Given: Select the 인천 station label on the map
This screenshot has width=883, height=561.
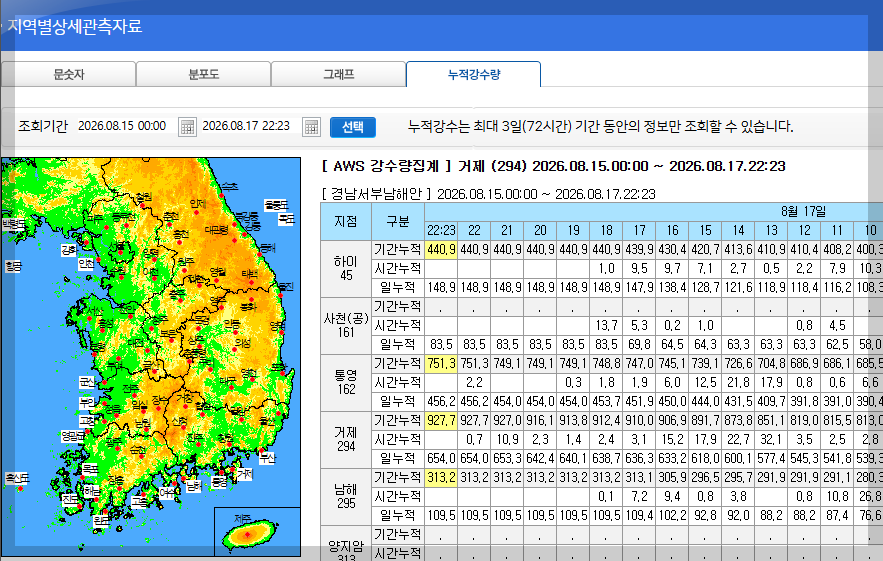Looking at the screenshot, I should pos(86,263).
